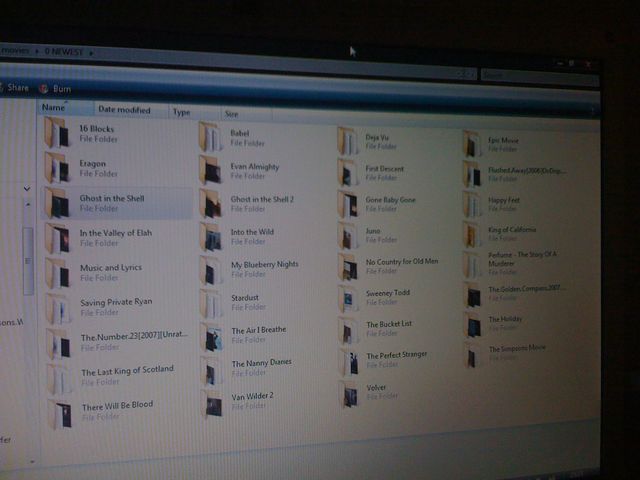Open the Into the Wild folder icon
Viewport: 640px width, 480px height.
[x=212, y=237]
